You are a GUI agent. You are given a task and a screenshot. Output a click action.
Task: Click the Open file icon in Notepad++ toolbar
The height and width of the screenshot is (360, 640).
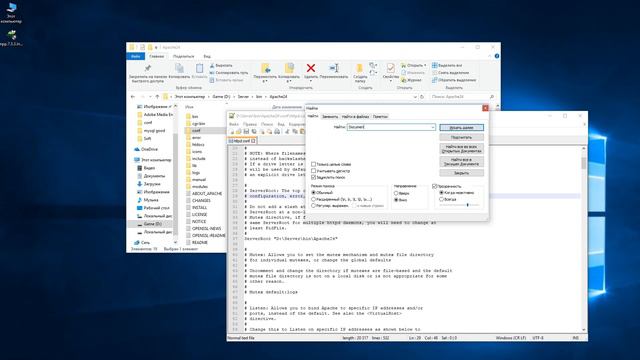coord(239,131)
